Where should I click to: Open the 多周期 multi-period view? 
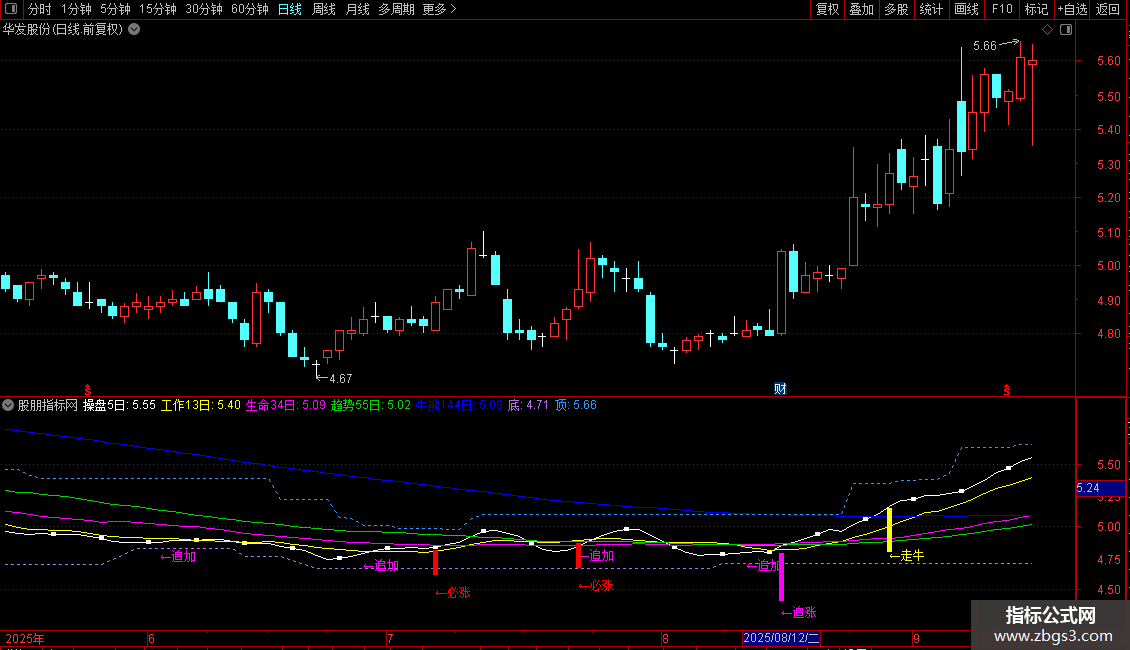(396, 9)
